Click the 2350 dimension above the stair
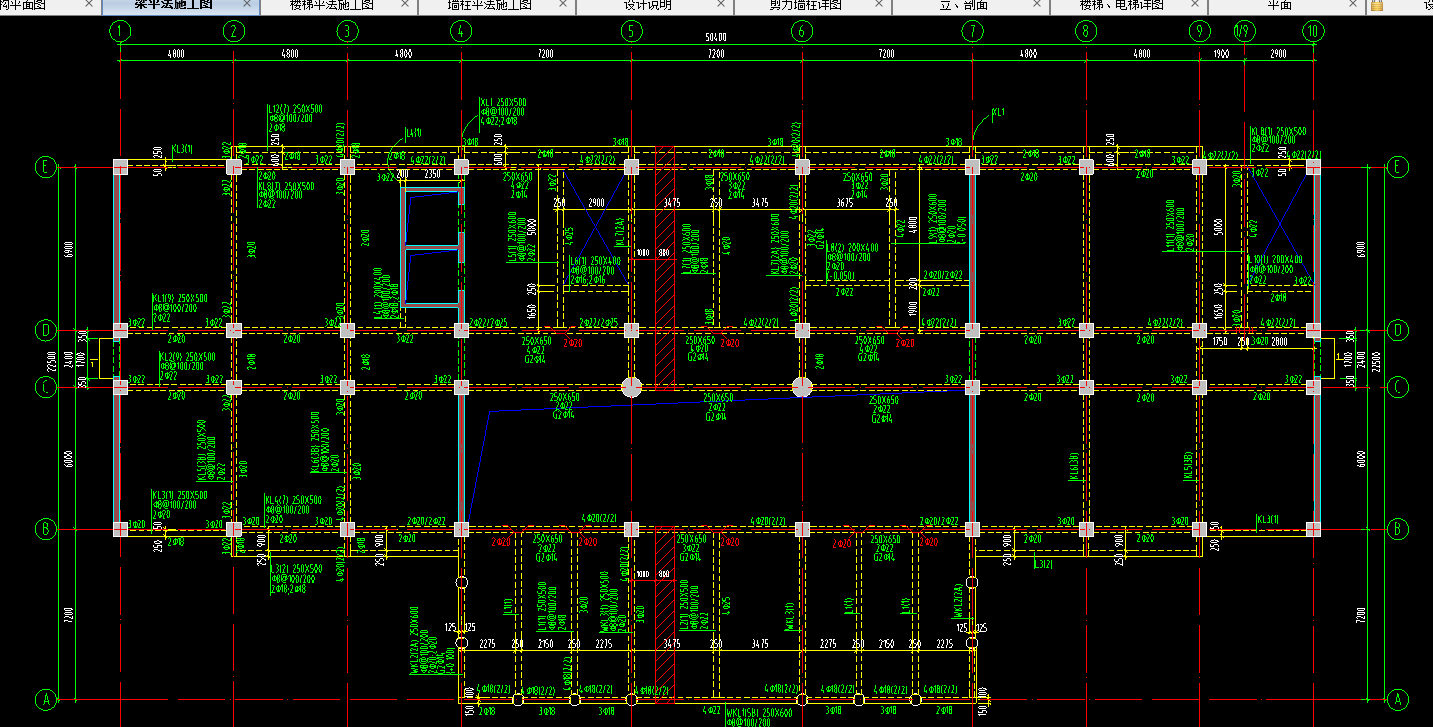 click(x=433, y=175)
